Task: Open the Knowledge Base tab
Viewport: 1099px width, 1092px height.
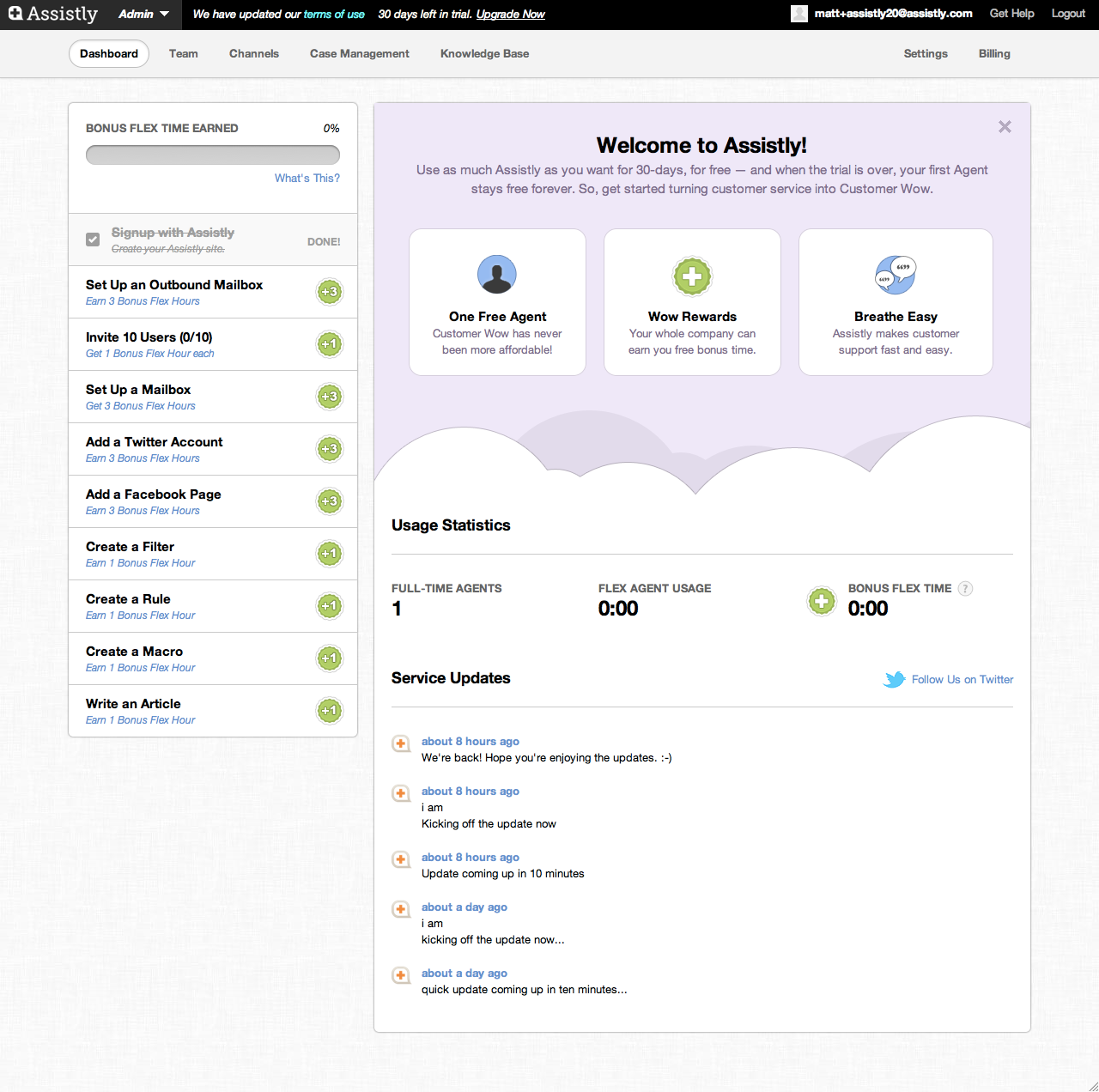Action: pyautogui.click(x=484, y=53)
